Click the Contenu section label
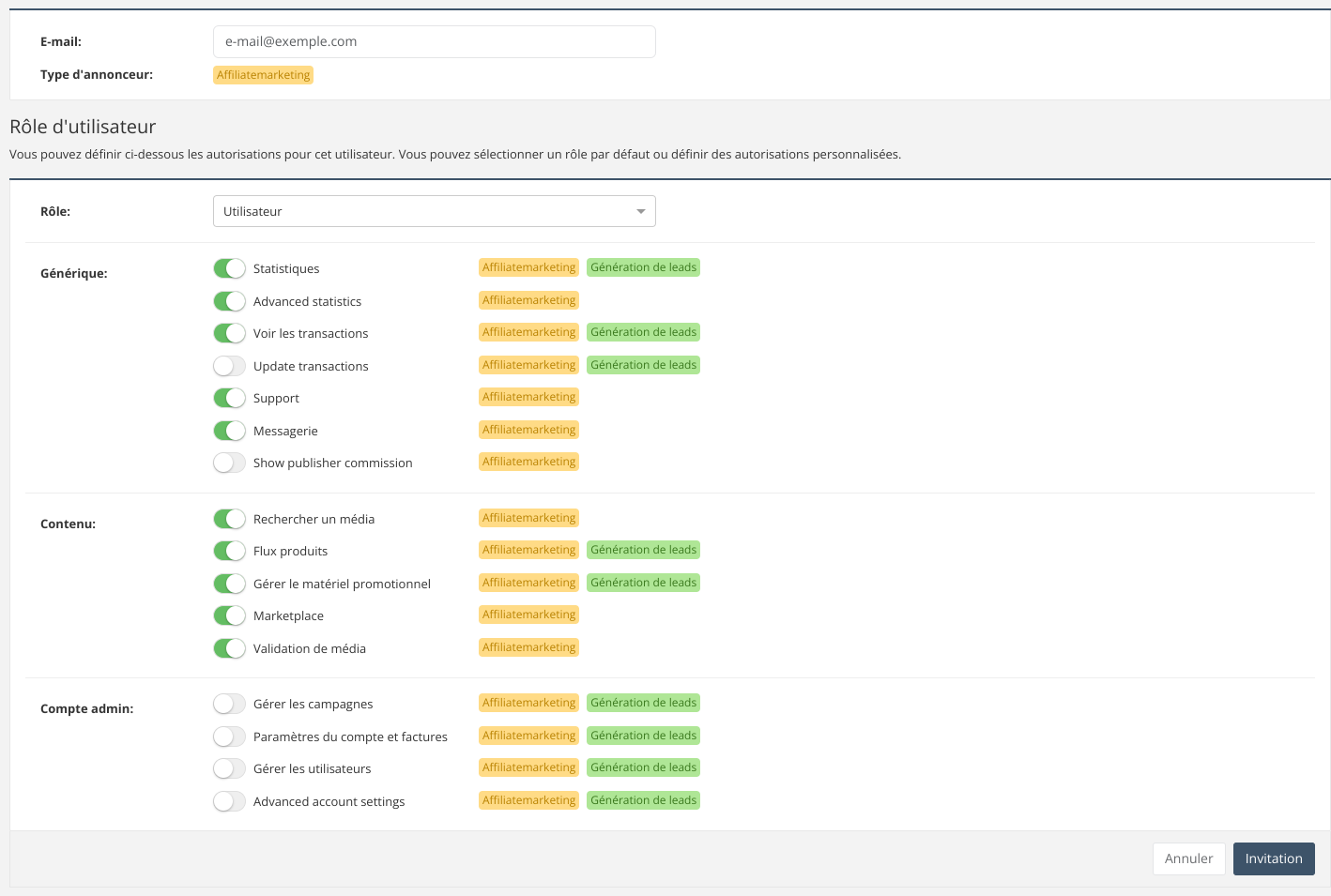Viewport: 1331px width, 896px height. [68, 524]
